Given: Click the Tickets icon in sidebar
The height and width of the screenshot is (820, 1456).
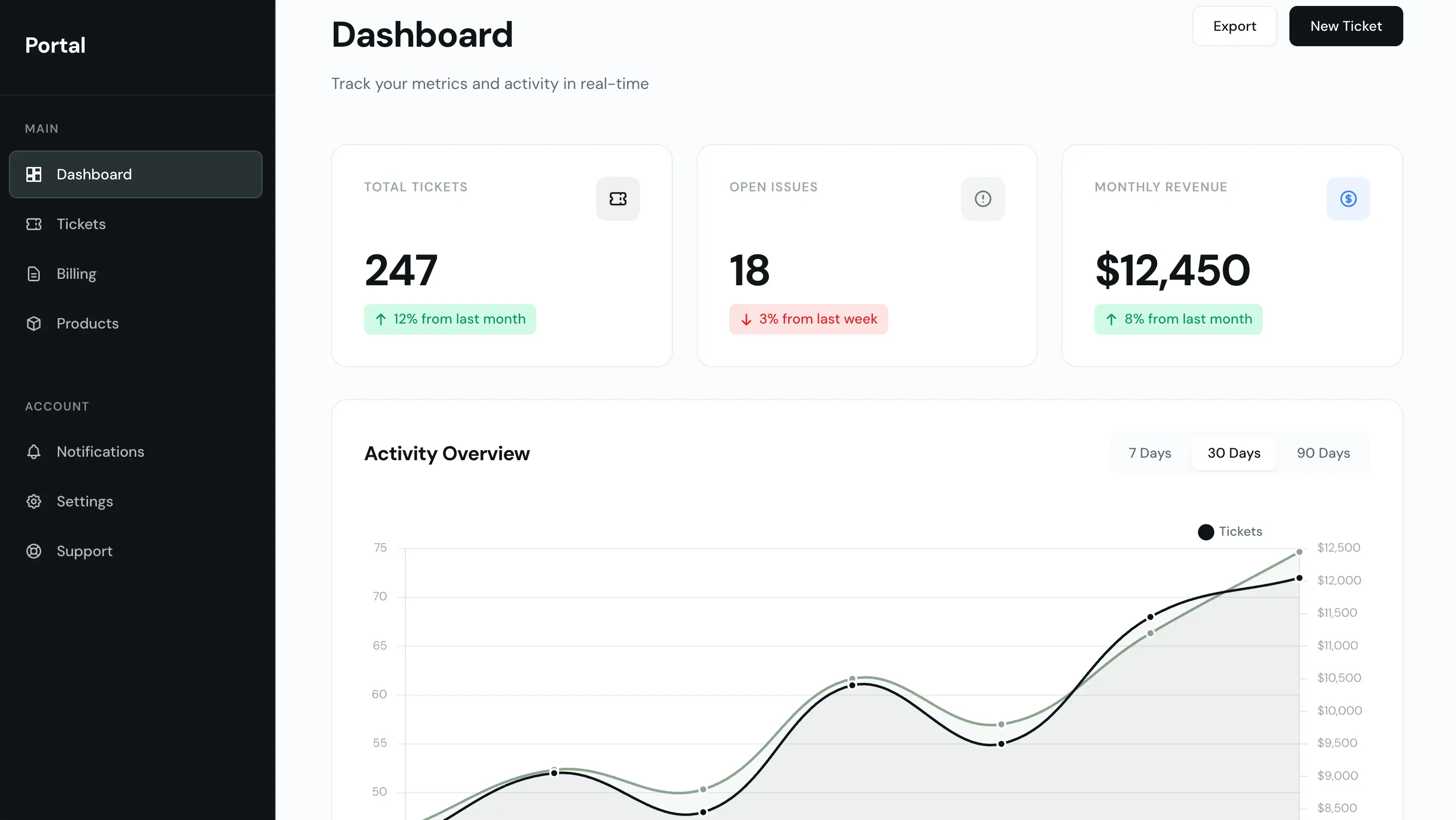Looking at the screenshot, I should [34, 224].
